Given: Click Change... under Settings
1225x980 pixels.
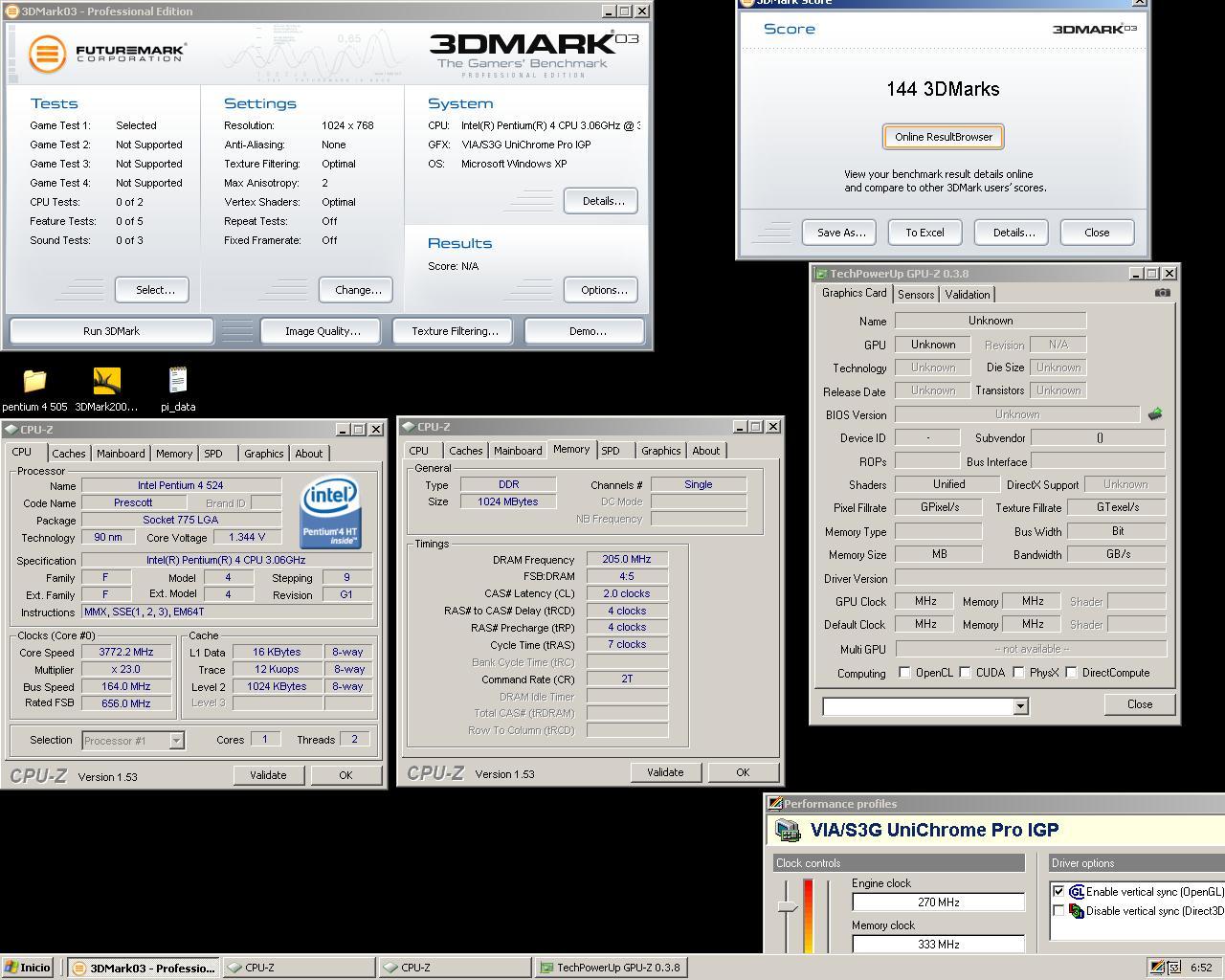Looking at the screenshot, I should [358, 290].
